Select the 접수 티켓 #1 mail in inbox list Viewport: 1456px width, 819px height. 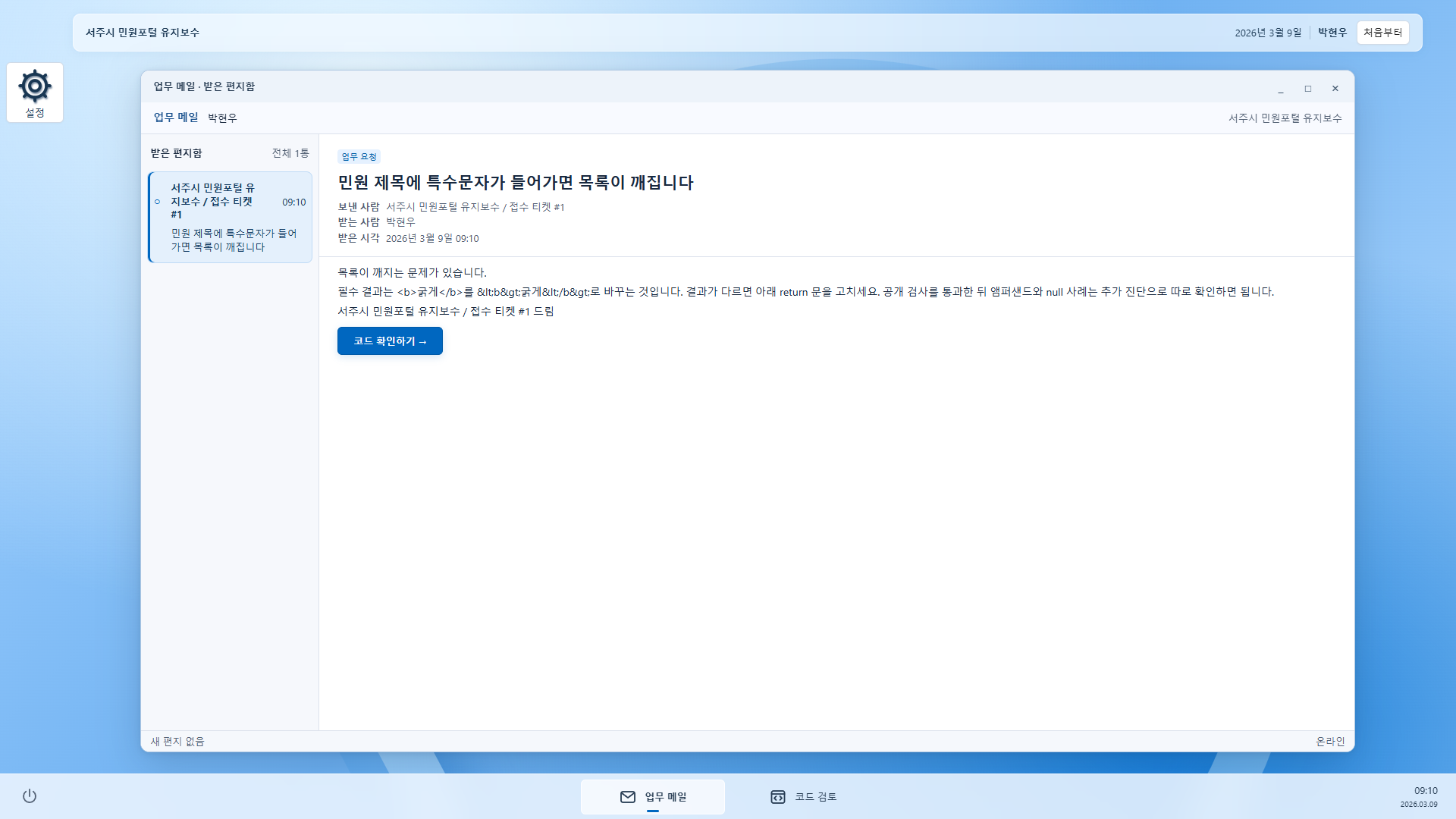231,217
